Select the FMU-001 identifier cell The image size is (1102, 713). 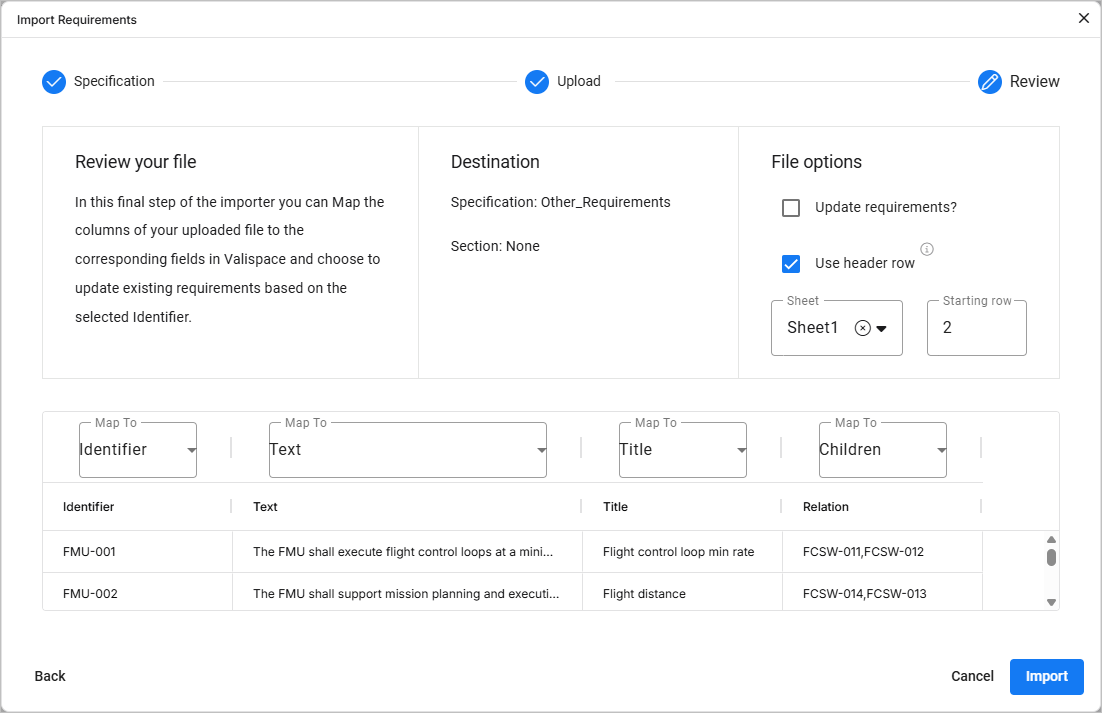[90, 552]
